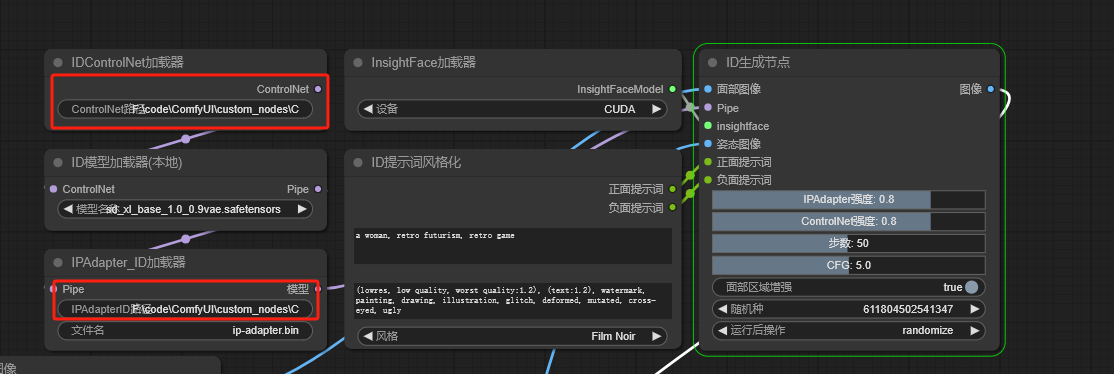Collapse the ID生成节点 node via title dot
The width and height of the screenshot is (1114, 374).
(x=713, y=63)
